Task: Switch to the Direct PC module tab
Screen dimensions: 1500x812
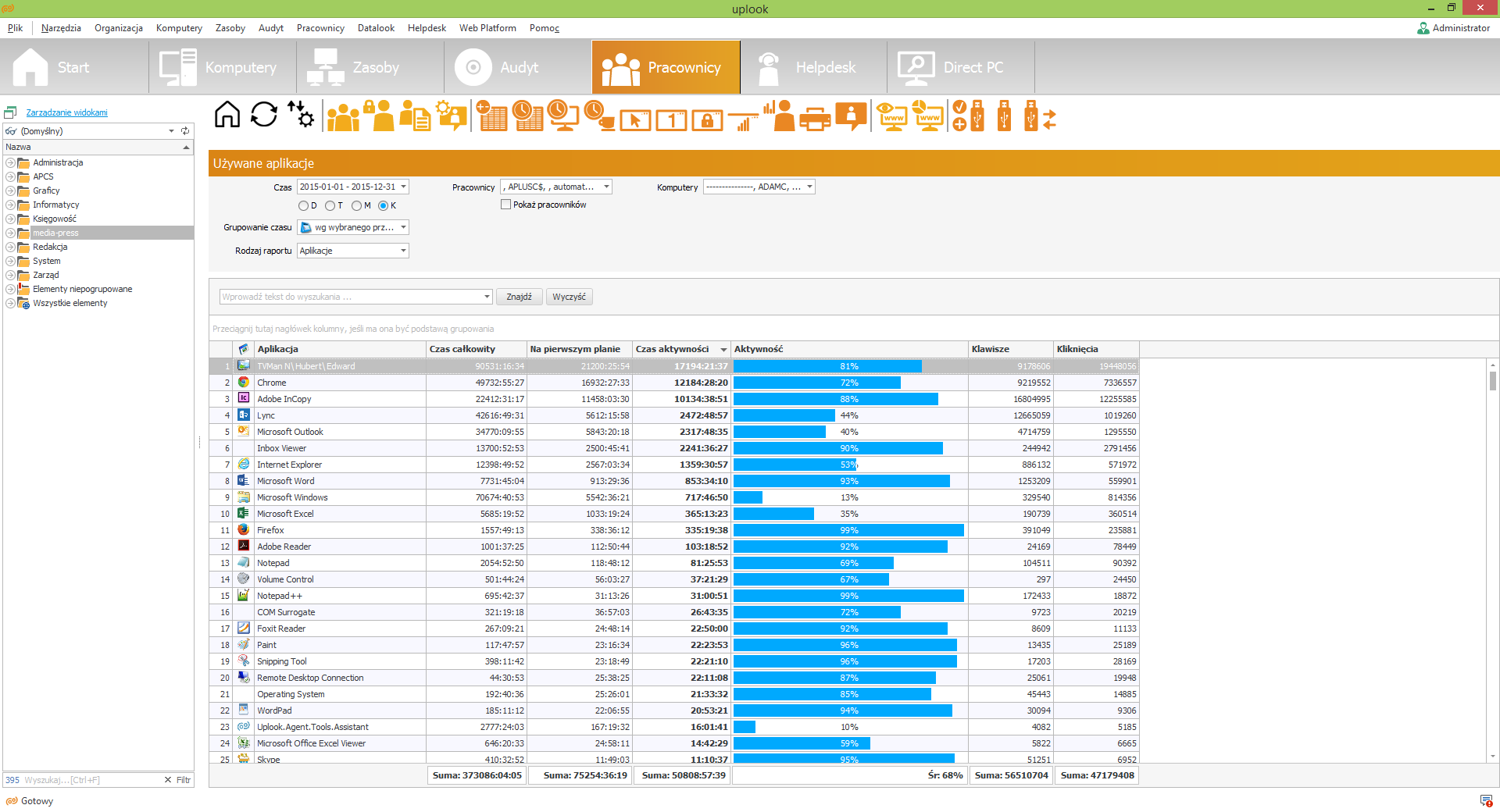Action: [x=960, y=67]
